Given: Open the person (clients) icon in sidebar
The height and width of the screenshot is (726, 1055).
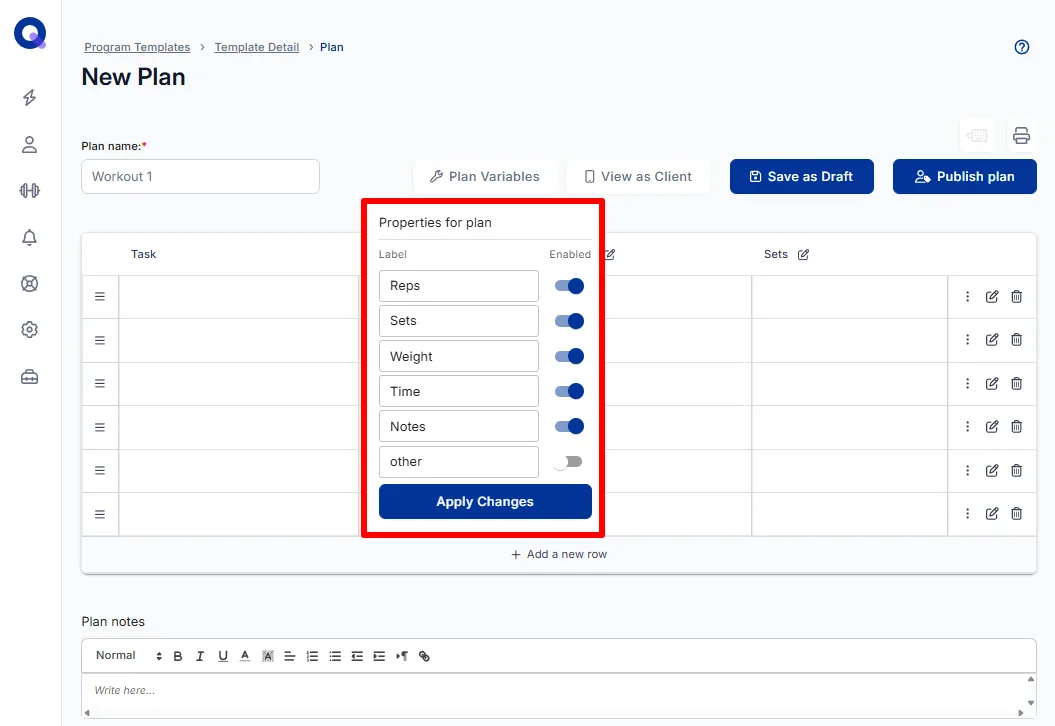Looking at the screenshot, I should [x=30, y=145].
